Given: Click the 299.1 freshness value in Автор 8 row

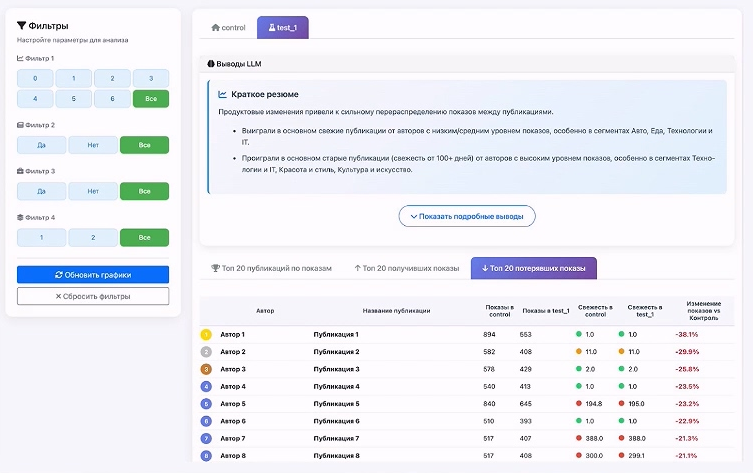Looking at the screenshot, I should [x=636, y=456].
